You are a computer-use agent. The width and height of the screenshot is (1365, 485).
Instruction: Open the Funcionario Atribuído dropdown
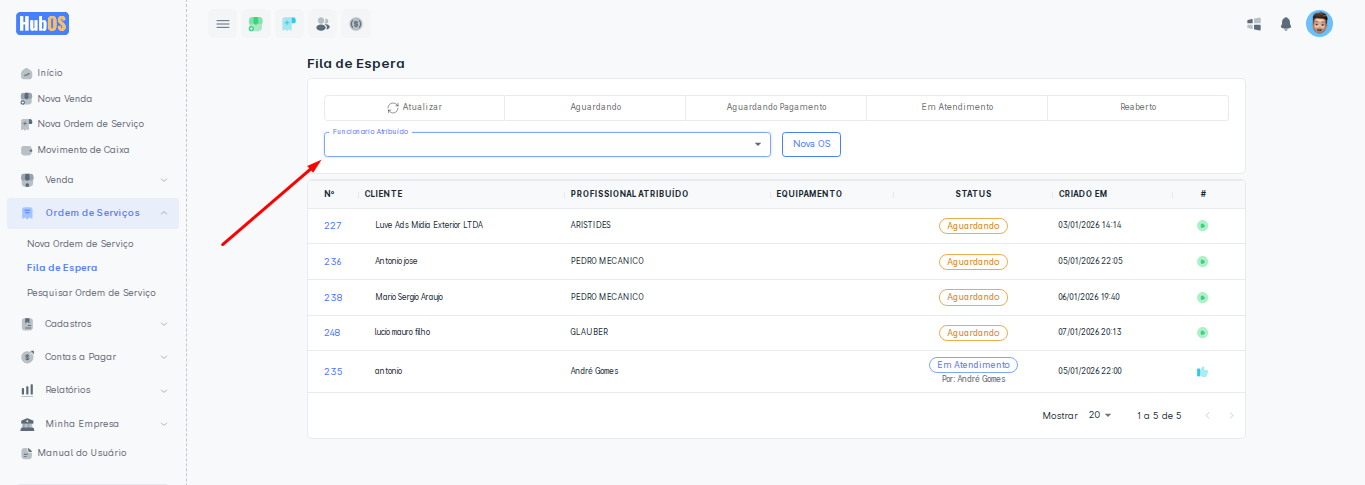546,145
